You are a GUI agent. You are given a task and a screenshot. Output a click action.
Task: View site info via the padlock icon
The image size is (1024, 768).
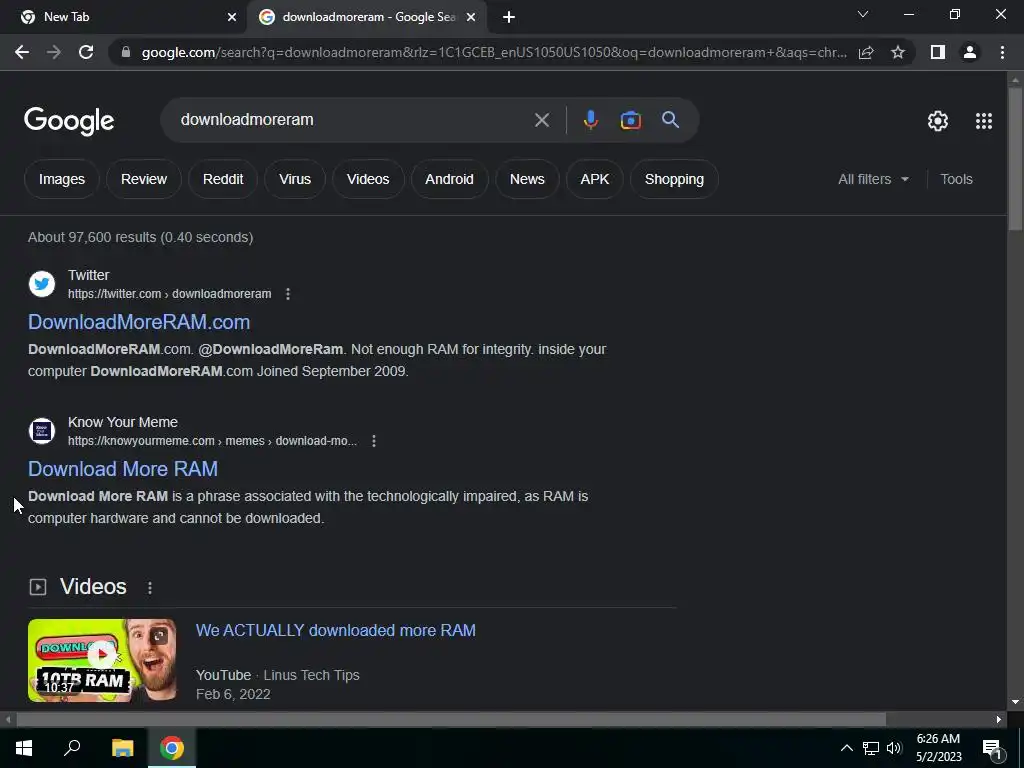click(126, 52)
